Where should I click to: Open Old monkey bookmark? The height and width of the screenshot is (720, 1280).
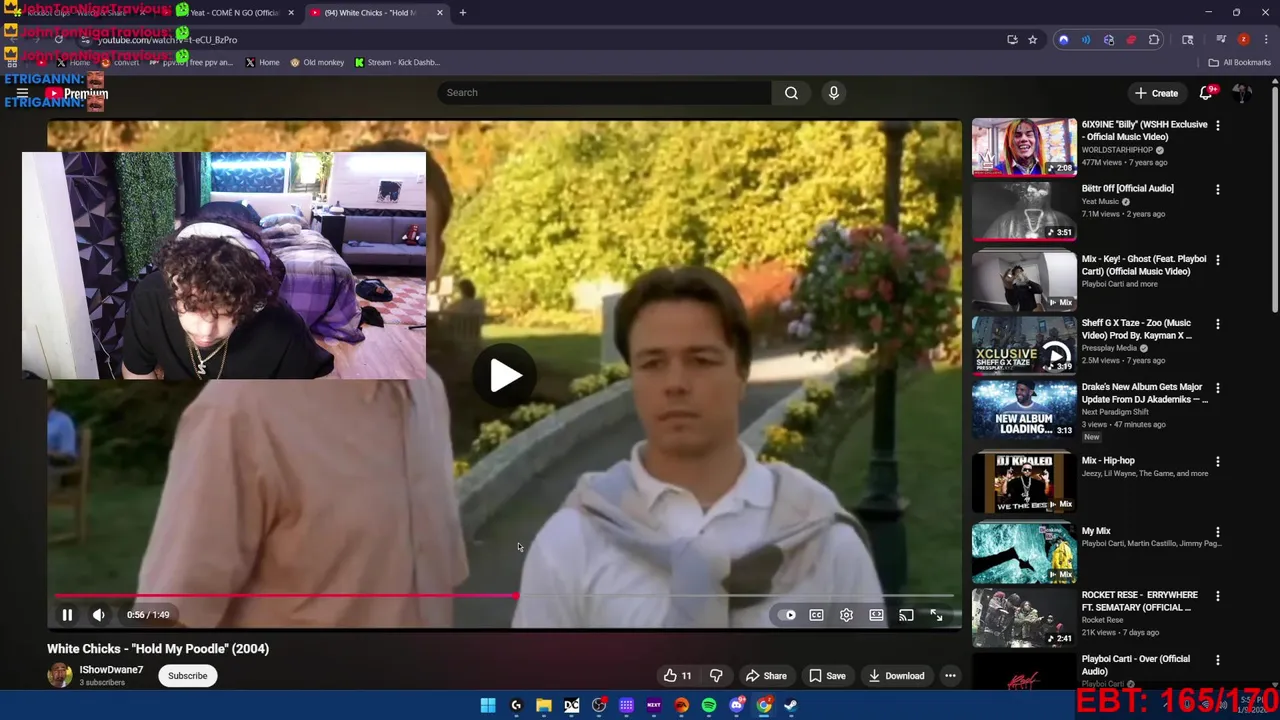tap(317, 62)
